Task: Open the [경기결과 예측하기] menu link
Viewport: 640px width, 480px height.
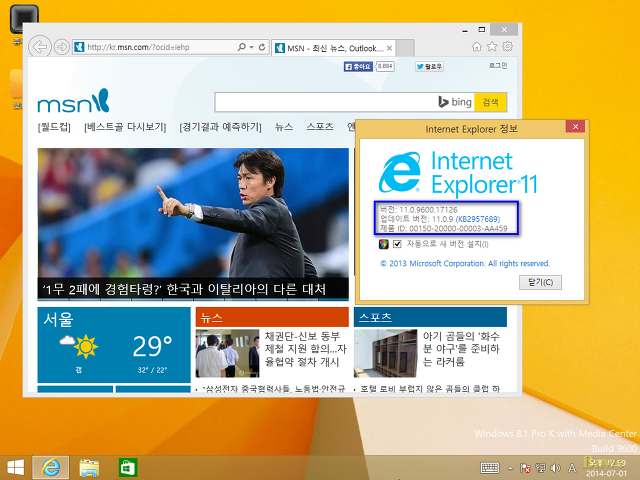Action: click(x=220, y=127)
